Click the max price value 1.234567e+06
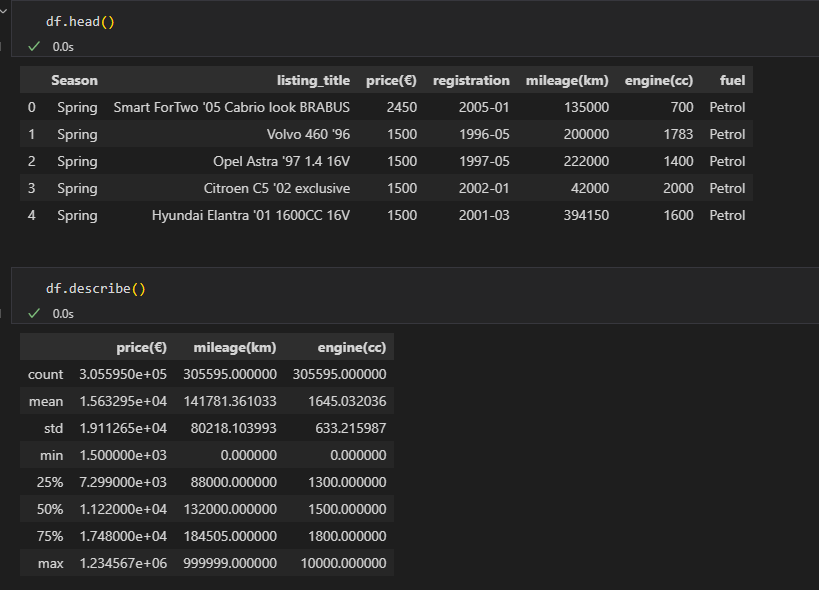Viewport: 819px width, 590px height. point(123,563)
